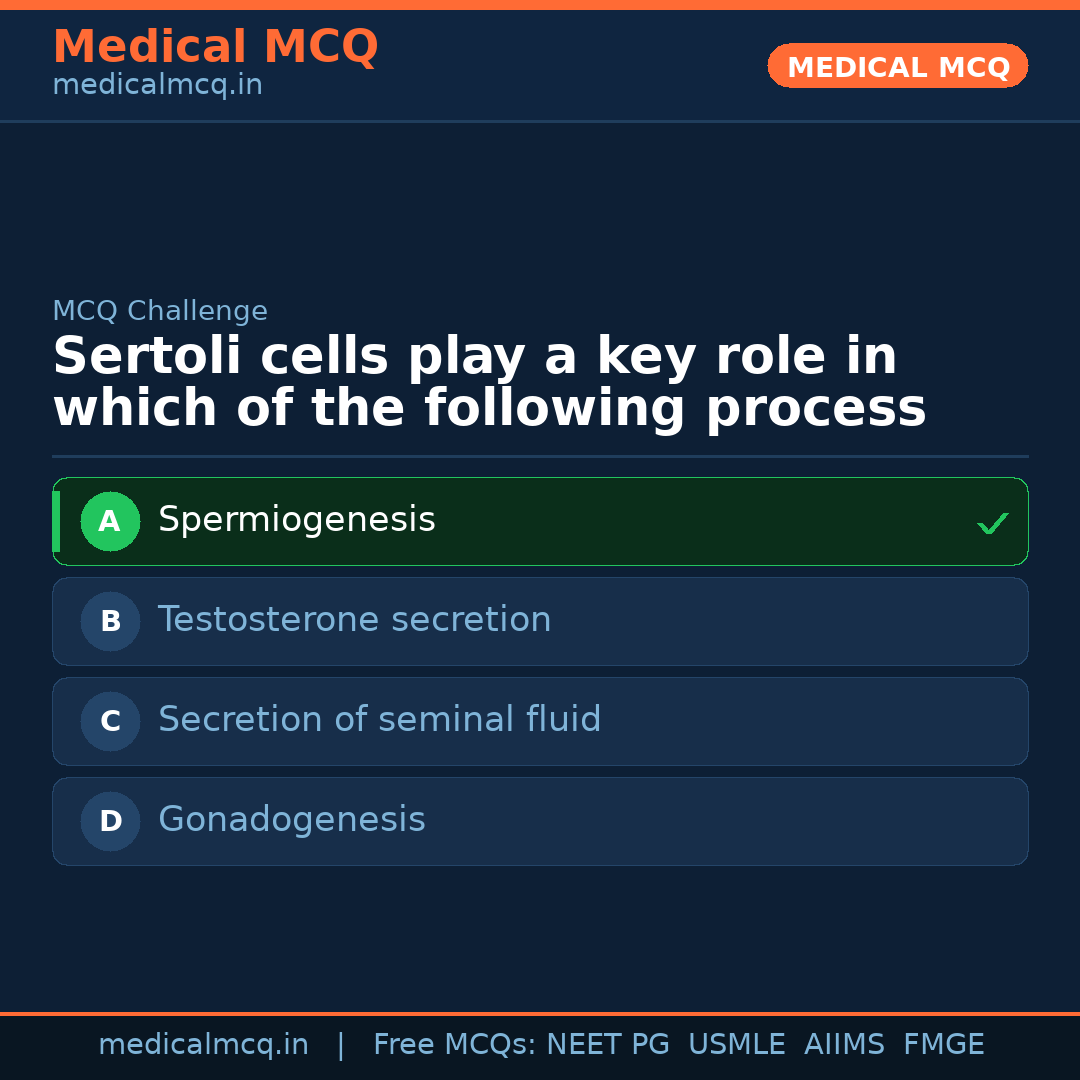Pick Secretion of seminal fluid answer
1080x1080 pixels.
point(379,720)
